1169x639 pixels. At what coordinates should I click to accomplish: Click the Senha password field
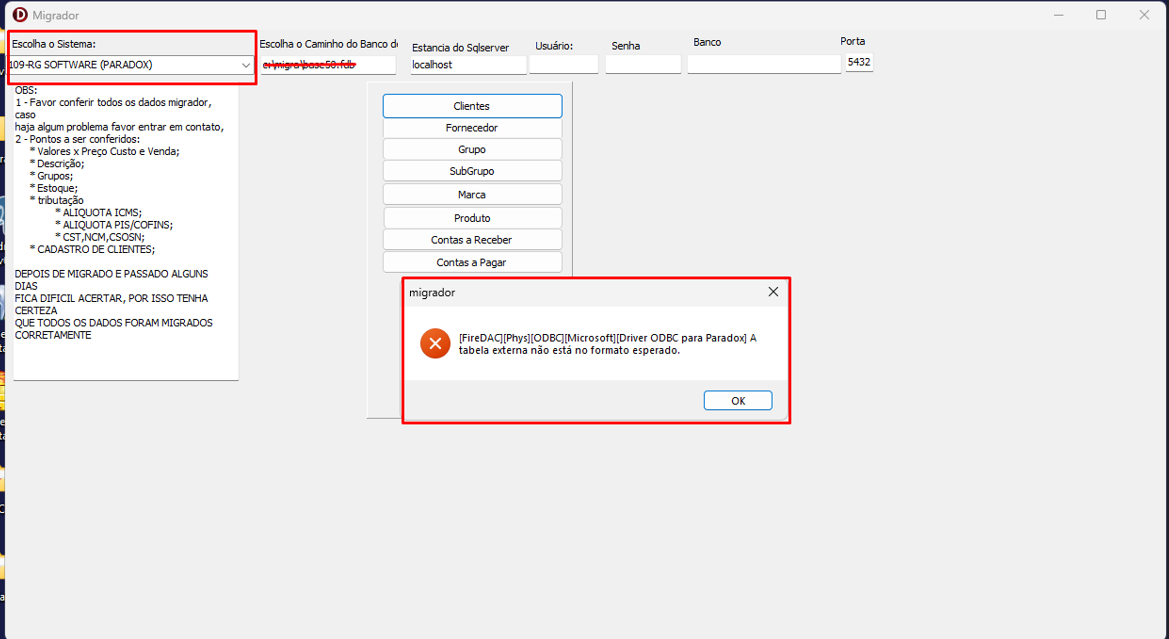coord(642,65)
